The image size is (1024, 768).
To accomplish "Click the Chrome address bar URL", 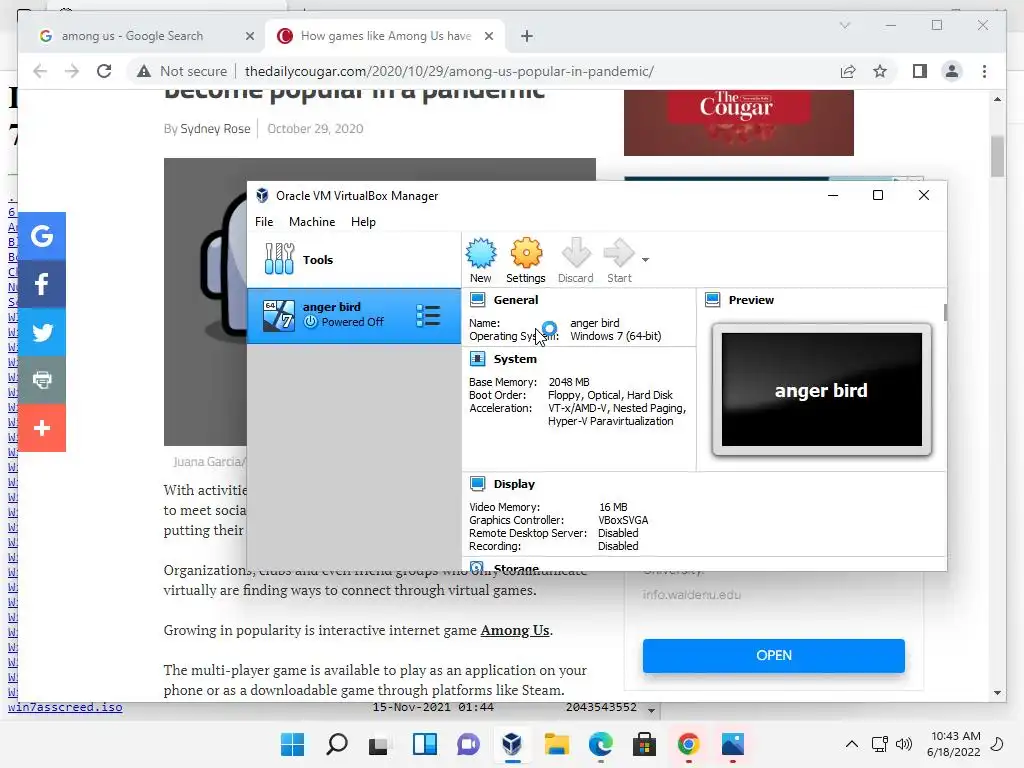I will [449, 71].
